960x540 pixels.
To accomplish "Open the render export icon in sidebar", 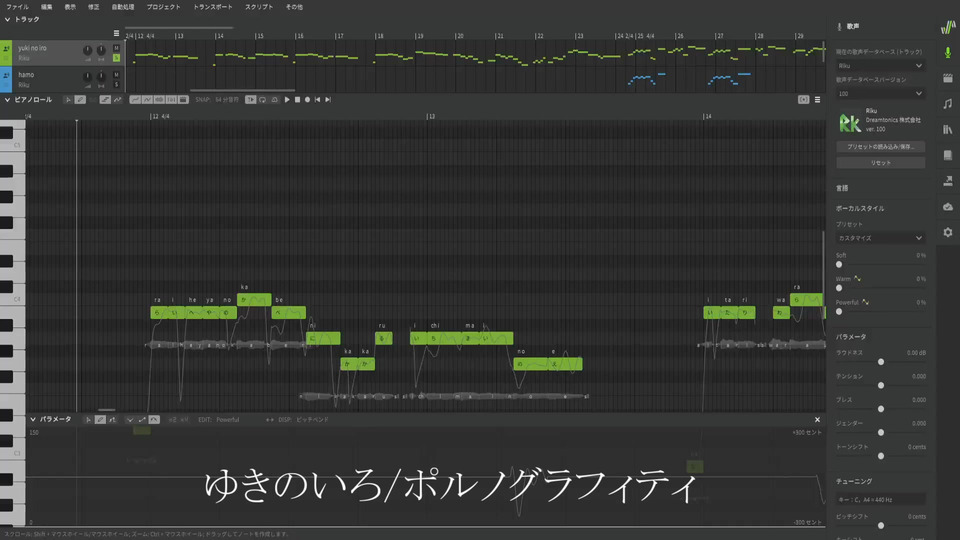I will pos(948,181).
